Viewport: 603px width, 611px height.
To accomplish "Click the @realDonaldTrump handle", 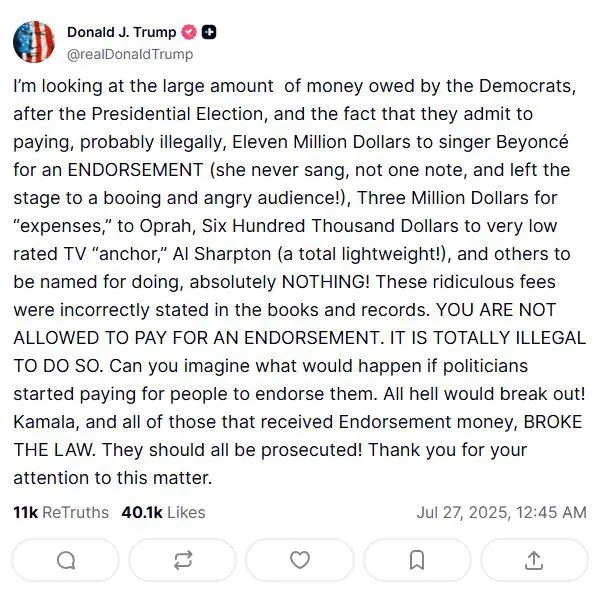I will pos(130,54).
